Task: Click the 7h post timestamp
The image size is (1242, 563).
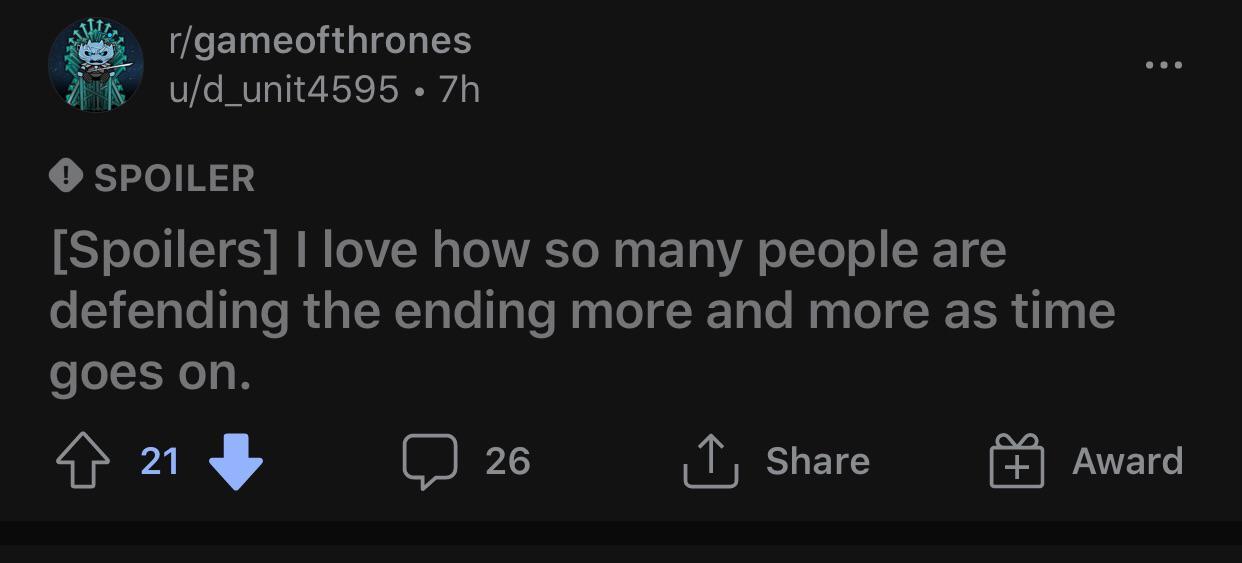Action: click(x=459, y=91)
